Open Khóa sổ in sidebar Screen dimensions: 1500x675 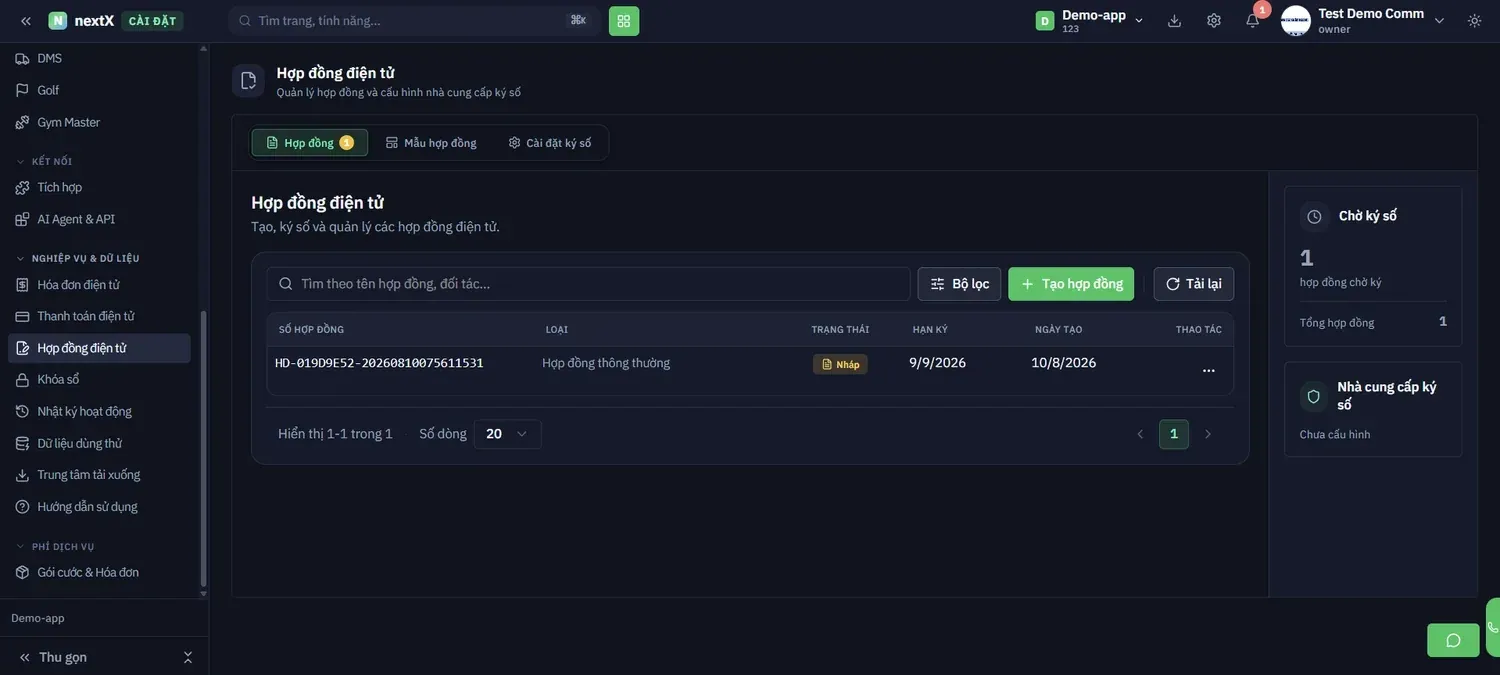(x=100, y=380)
